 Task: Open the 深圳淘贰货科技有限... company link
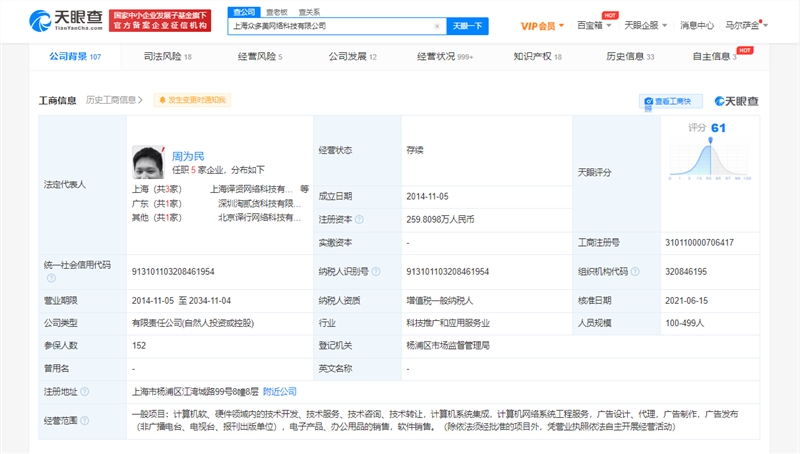pyautogui.click(x=260, y=204)
